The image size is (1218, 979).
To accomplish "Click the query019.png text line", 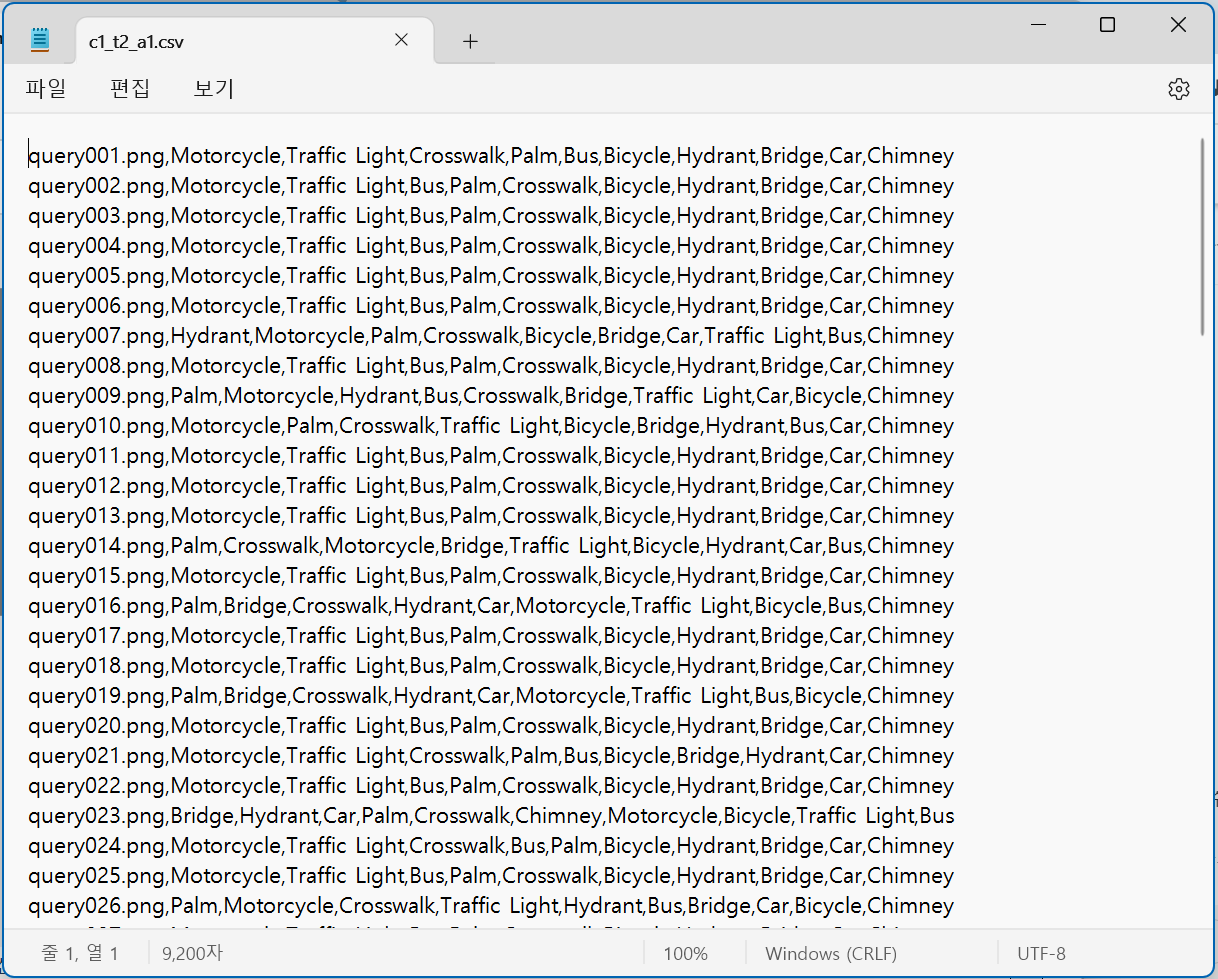I will click(491, 696).
